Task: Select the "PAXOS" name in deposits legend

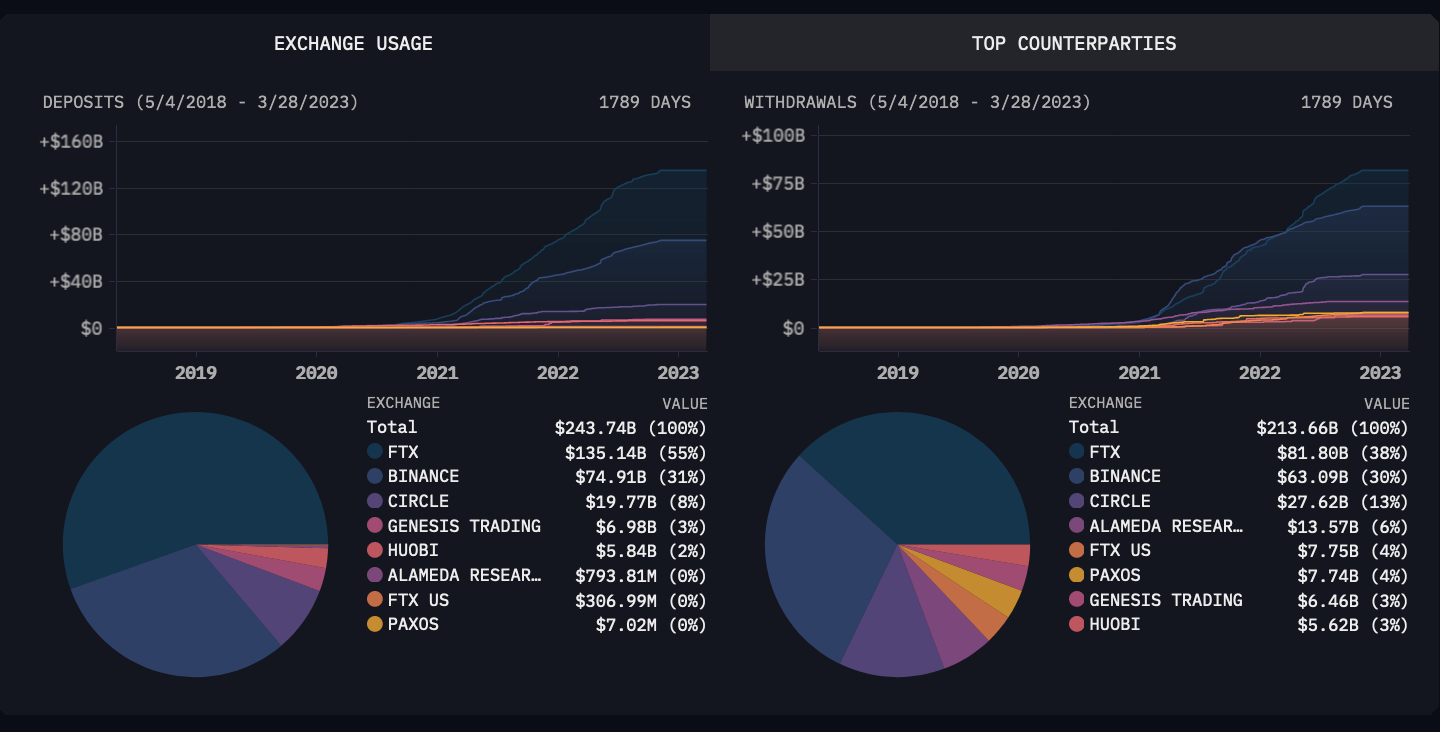Action: pos(413,624)
